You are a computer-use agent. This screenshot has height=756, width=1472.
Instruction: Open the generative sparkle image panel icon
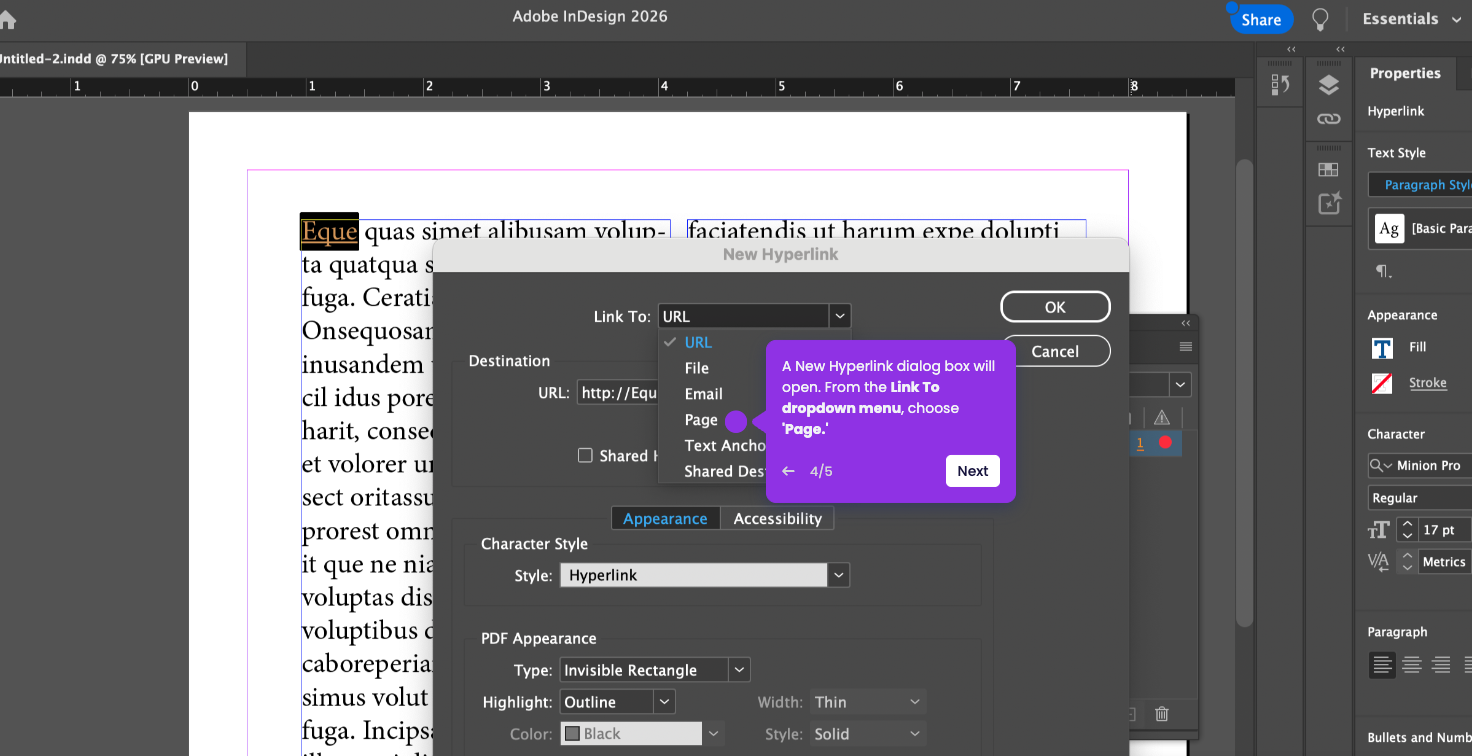(x=1328, y=203)
